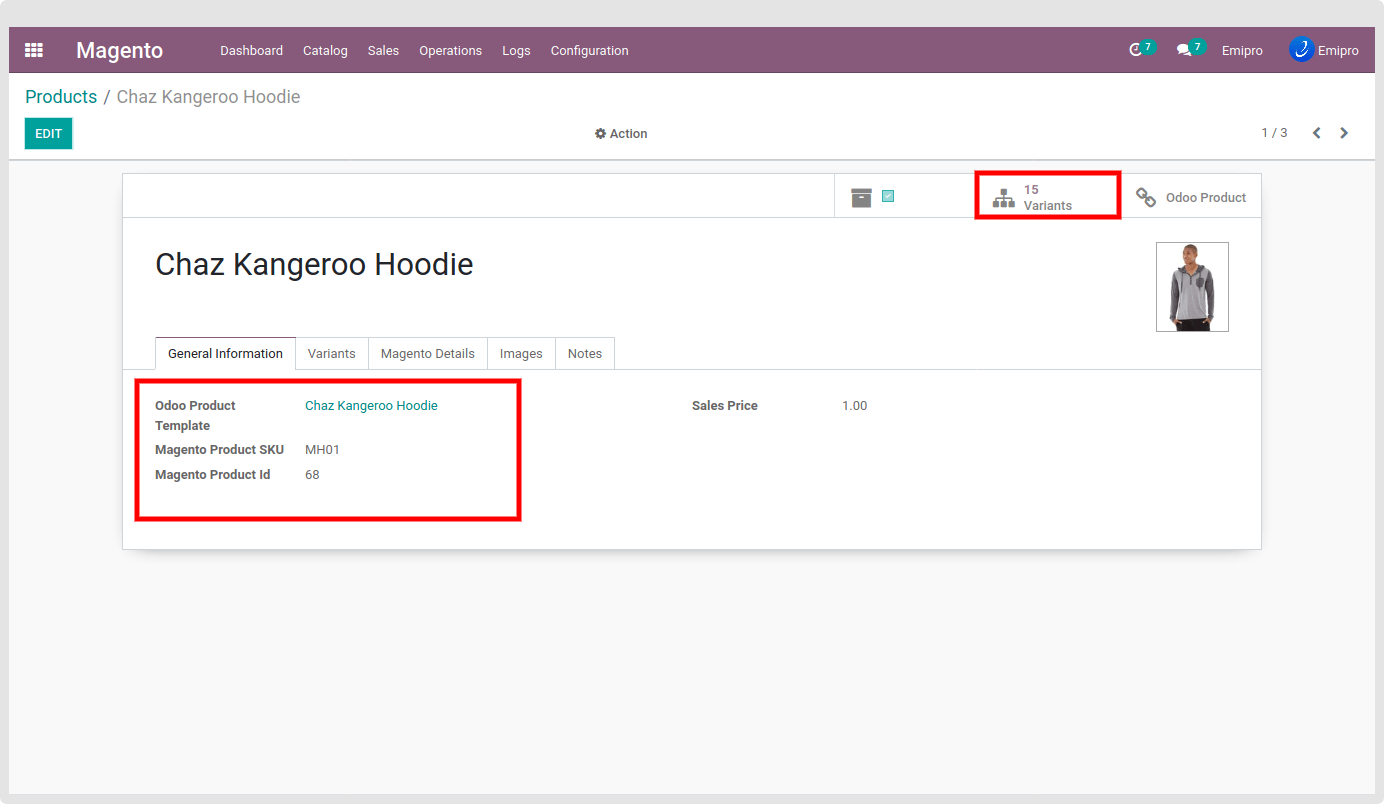Viewport: 1384px width, 804px height.
Task: Switch to the Variants tab
Action: click(332, 354)
